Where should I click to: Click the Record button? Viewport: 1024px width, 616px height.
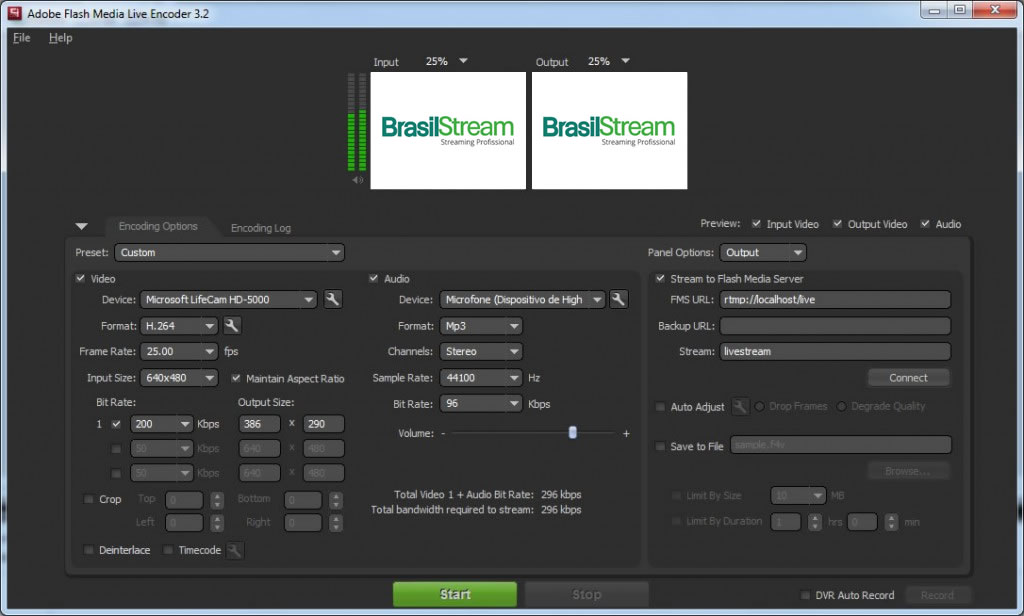(937, 595)
